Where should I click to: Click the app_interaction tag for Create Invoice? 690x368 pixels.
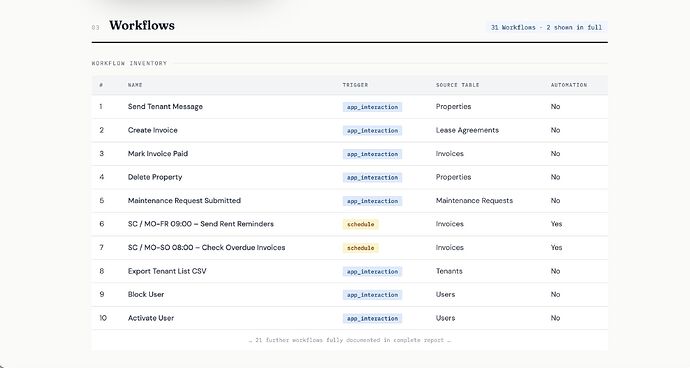point(372,131)
